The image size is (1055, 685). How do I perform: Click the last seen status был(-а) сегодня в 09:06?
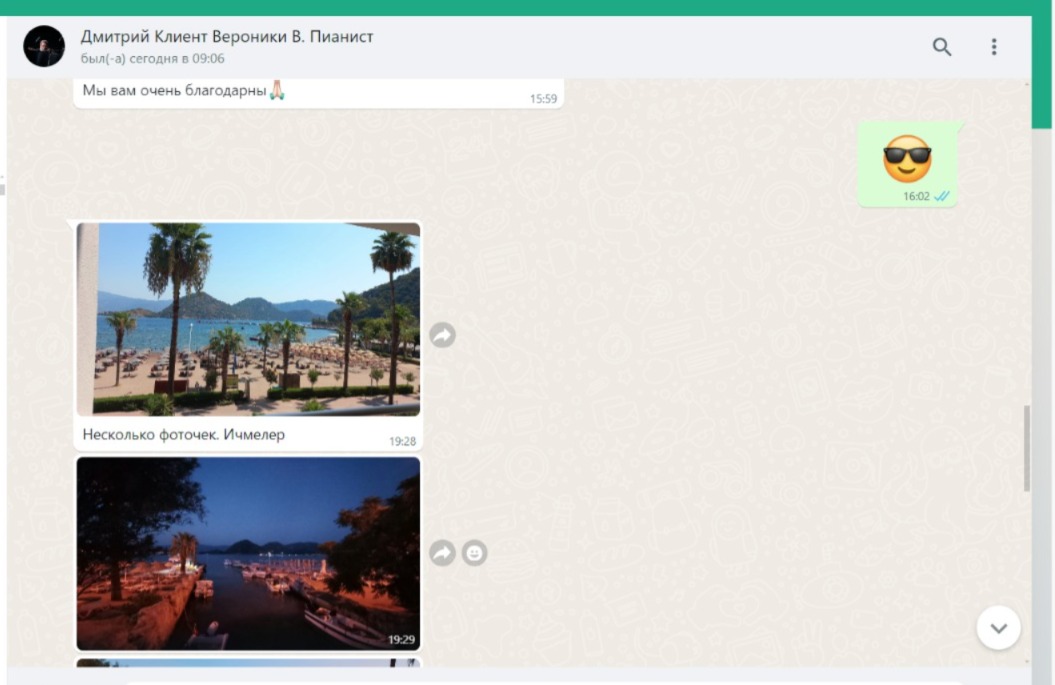coord(153,59)
